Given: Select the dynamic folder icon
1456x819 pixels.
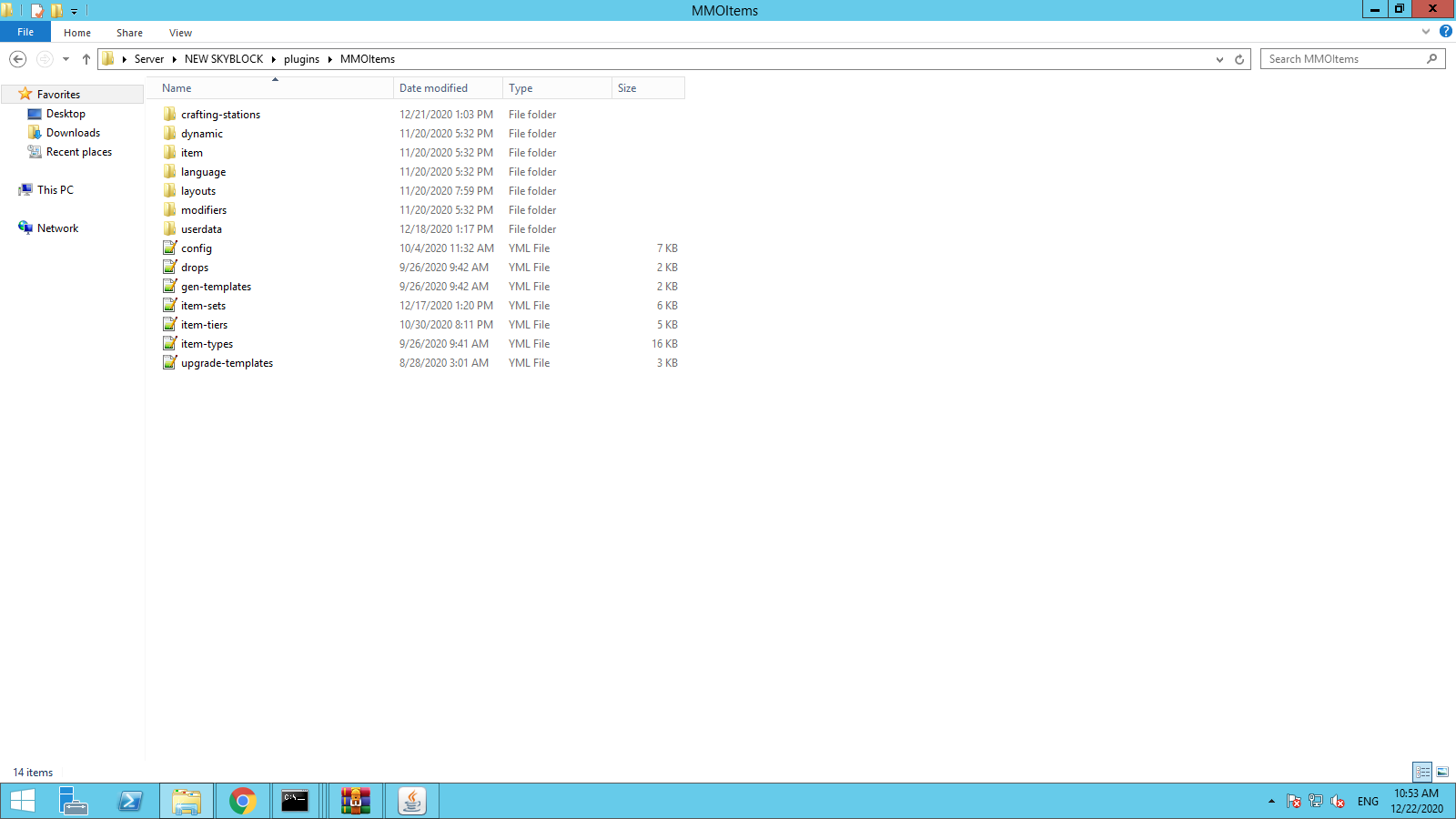Looking at the screenshot, I should pyautogui.click(x=170, y=134).
